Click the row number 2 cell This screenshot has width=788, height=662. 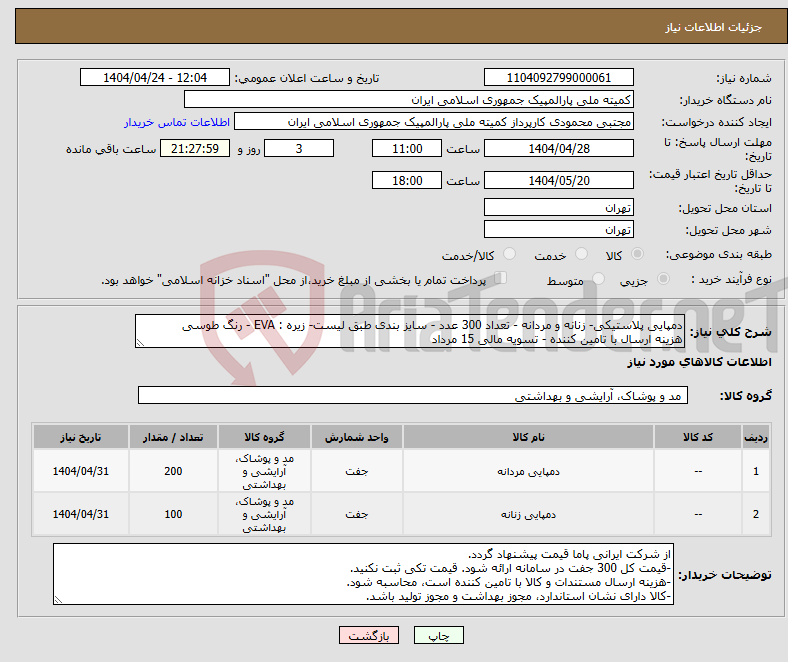(756, 514)
